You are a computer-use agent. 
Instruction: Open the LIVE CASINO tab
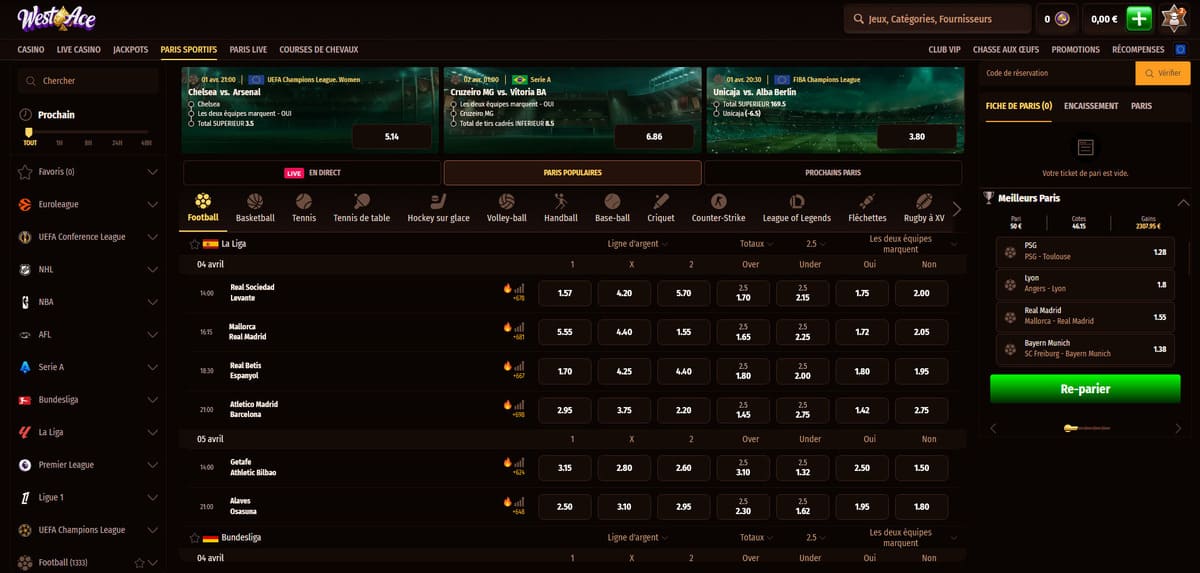coord(79,49)
